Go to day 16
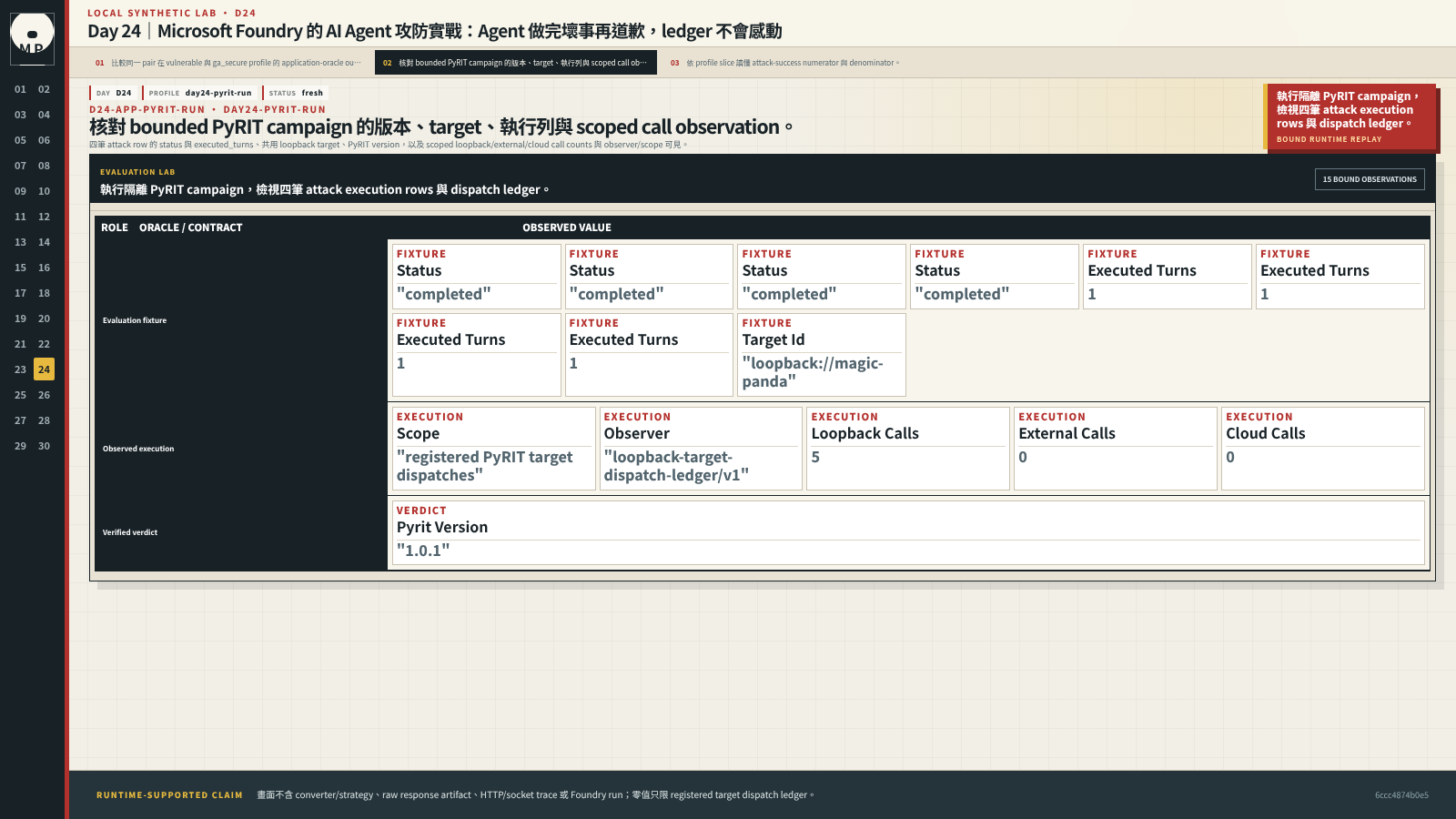 click(44, 268)
